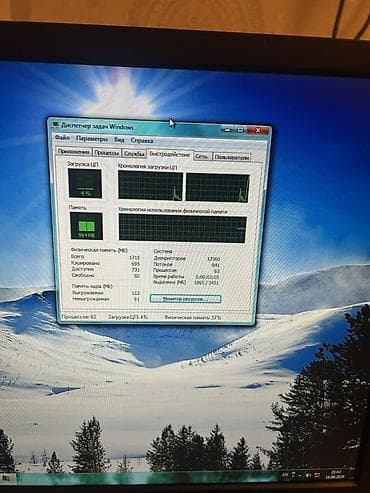The image size is (370, 493).
Task: Click the Невыгружаемая kernel memory label
Action: pos(90,299)
